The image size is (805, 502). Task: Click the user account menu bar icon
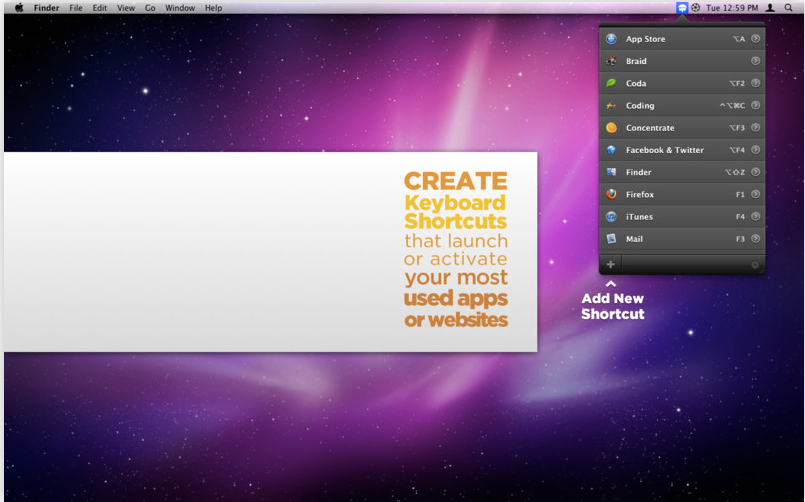770,8
